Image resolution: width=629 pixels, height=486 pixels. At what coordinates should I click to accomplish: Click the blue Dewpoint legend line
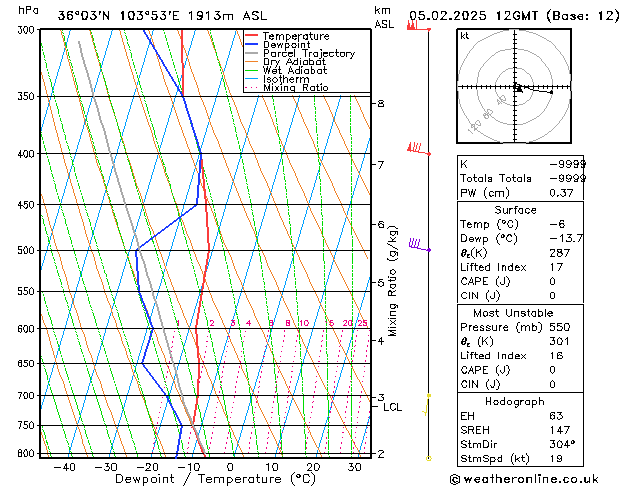tap(251, 44)
